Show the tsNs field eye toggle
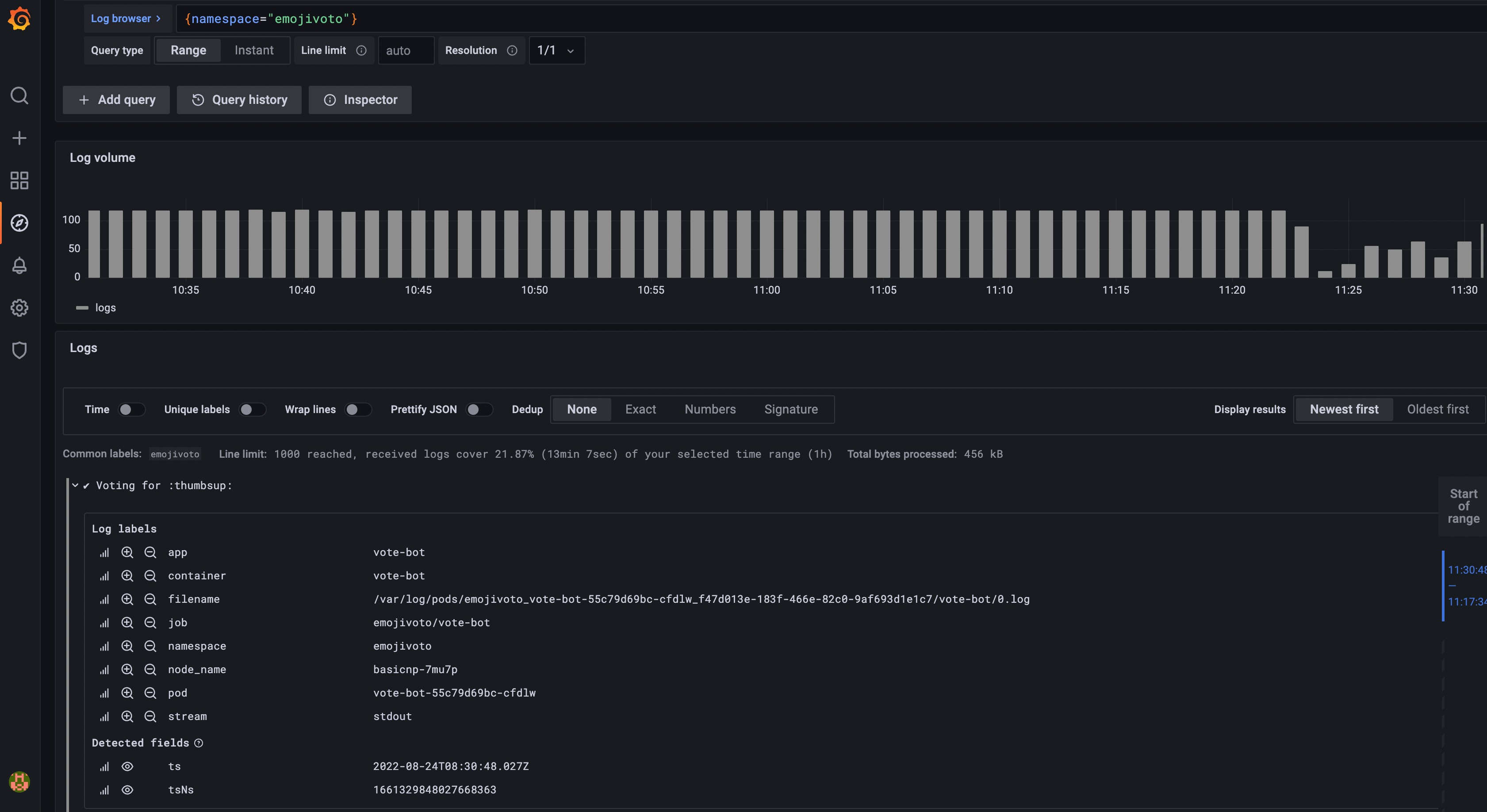 pyautogui.click(x=127, y=790)
